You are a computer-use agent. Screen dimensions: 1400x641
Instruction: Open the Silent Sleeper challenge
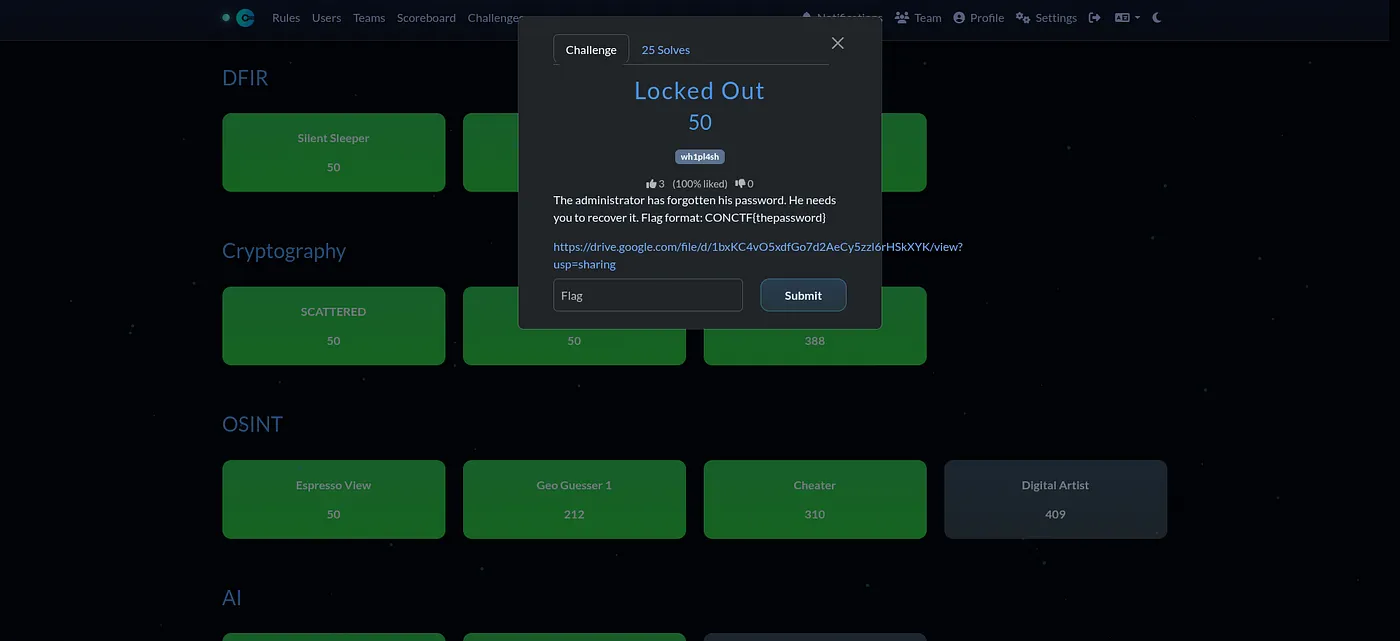(x=334, y=152)
